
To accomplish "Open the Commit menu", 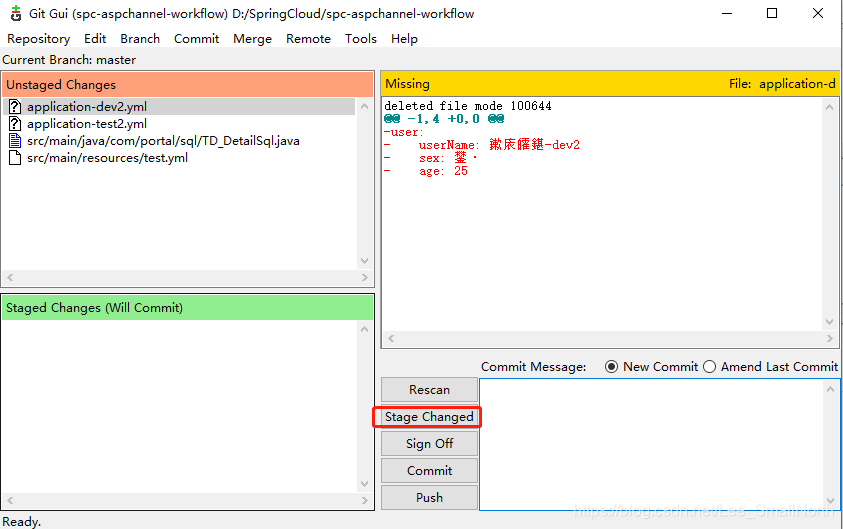I will coord(197,39).
